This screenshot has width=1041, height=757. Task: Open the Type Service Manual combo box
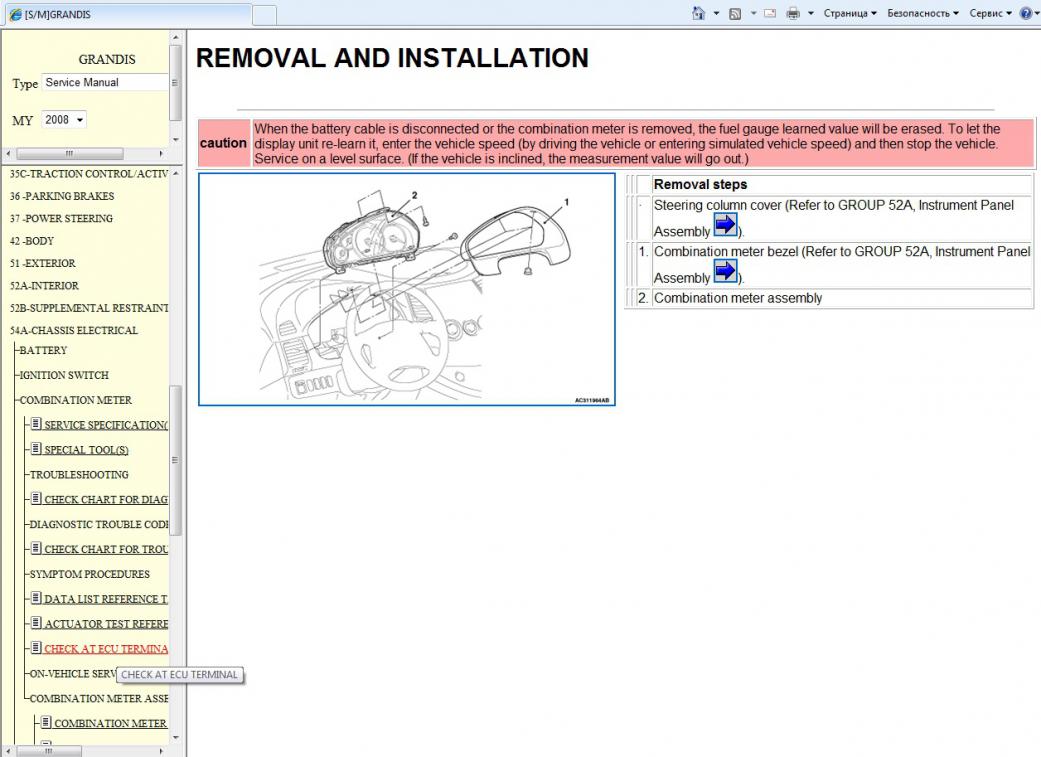coord(105,82)
